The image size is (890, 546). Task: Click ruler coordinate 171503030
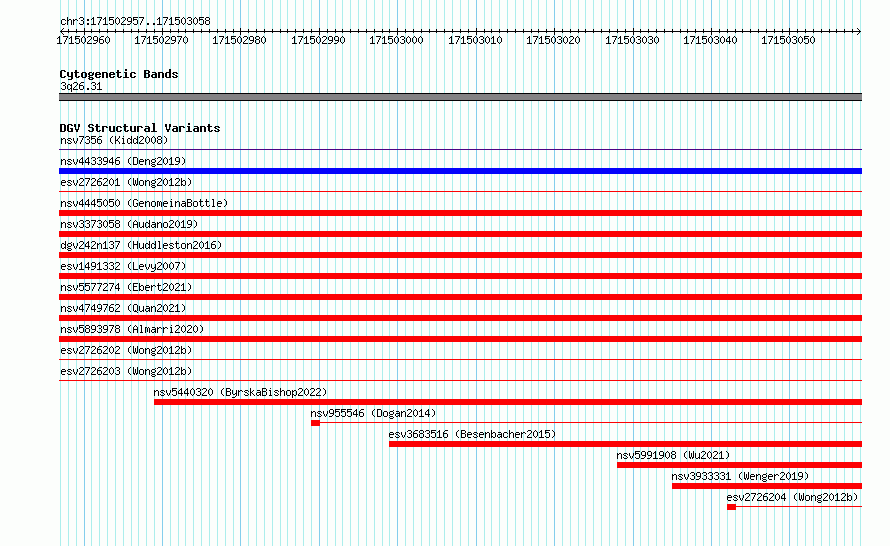632,40
